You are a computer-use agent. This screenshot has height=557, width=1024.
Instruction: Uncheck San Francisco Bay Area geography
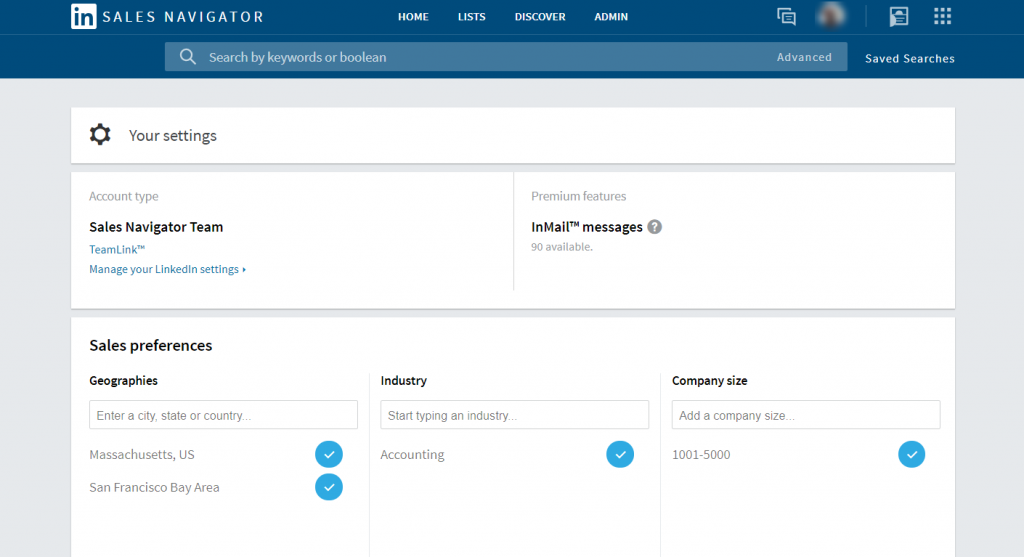[x=329, y=487]
